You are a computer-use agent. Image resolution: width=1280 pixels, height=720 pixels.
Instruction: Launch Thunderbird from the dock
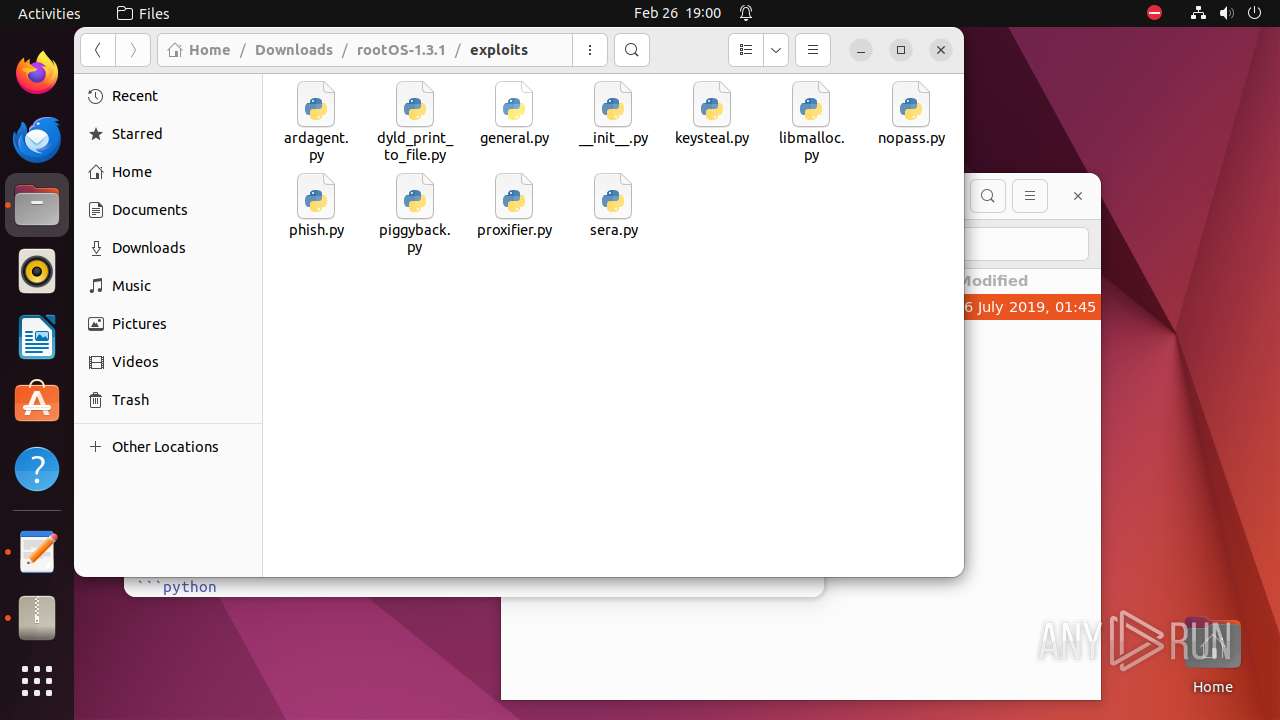pyautogui.click(x=37, y=139)
